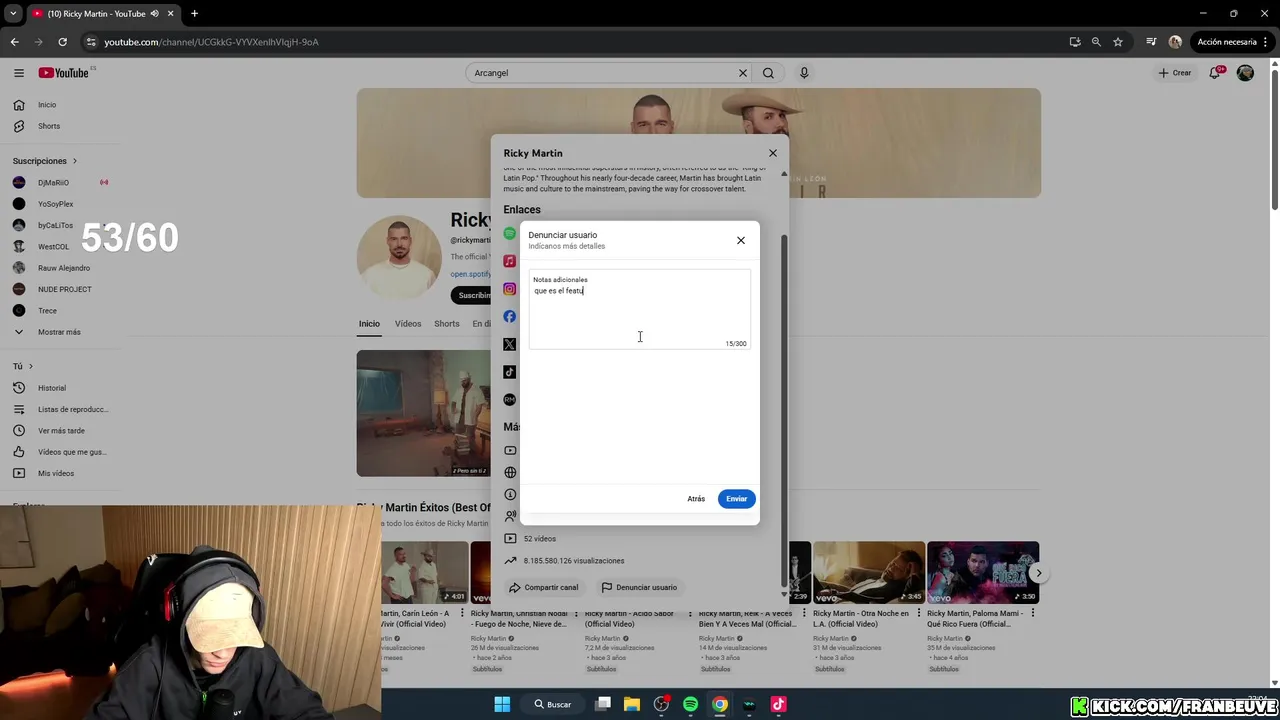Click the Notas adicionales text area
This screenshot has width=1280, height=720.
click(x=639, y=310)
